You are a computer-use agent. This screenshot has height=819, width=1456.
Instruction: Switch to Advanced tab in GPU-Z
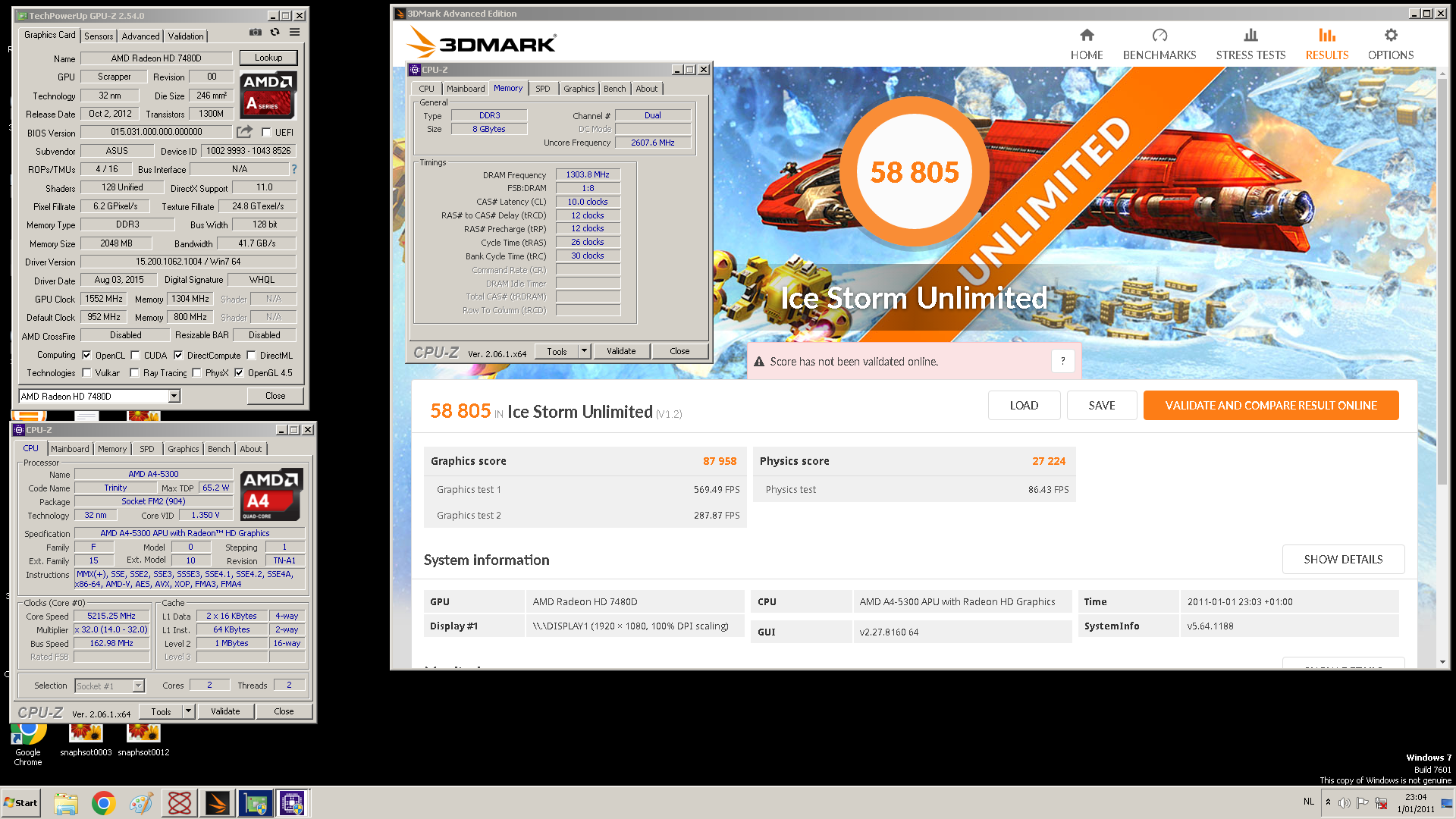pyautogui.click(x=140, y=36)
